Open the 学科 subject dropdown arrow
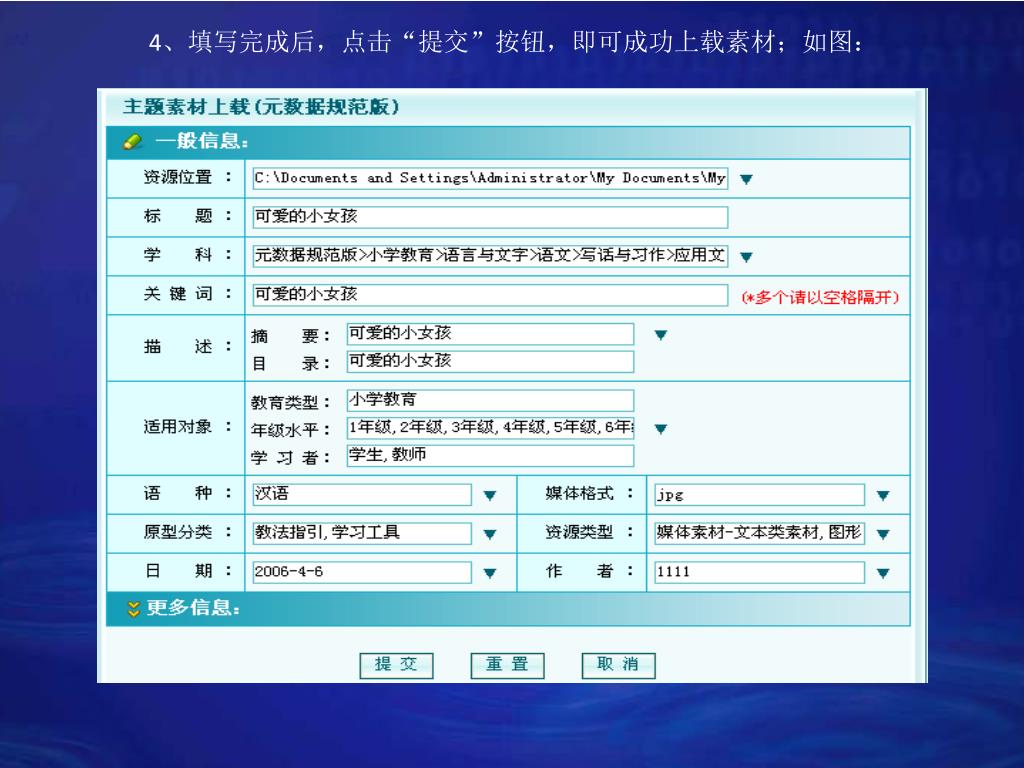 (746, 257)
